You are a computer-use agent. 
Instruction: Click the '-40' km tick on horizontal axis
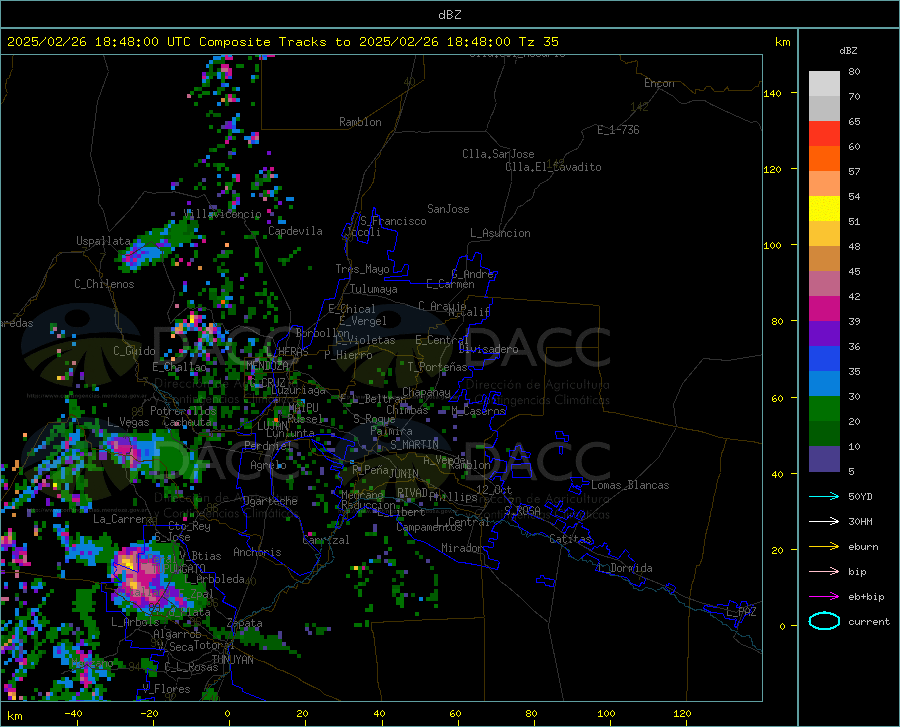pyautogui.click(x=73, y=713)
